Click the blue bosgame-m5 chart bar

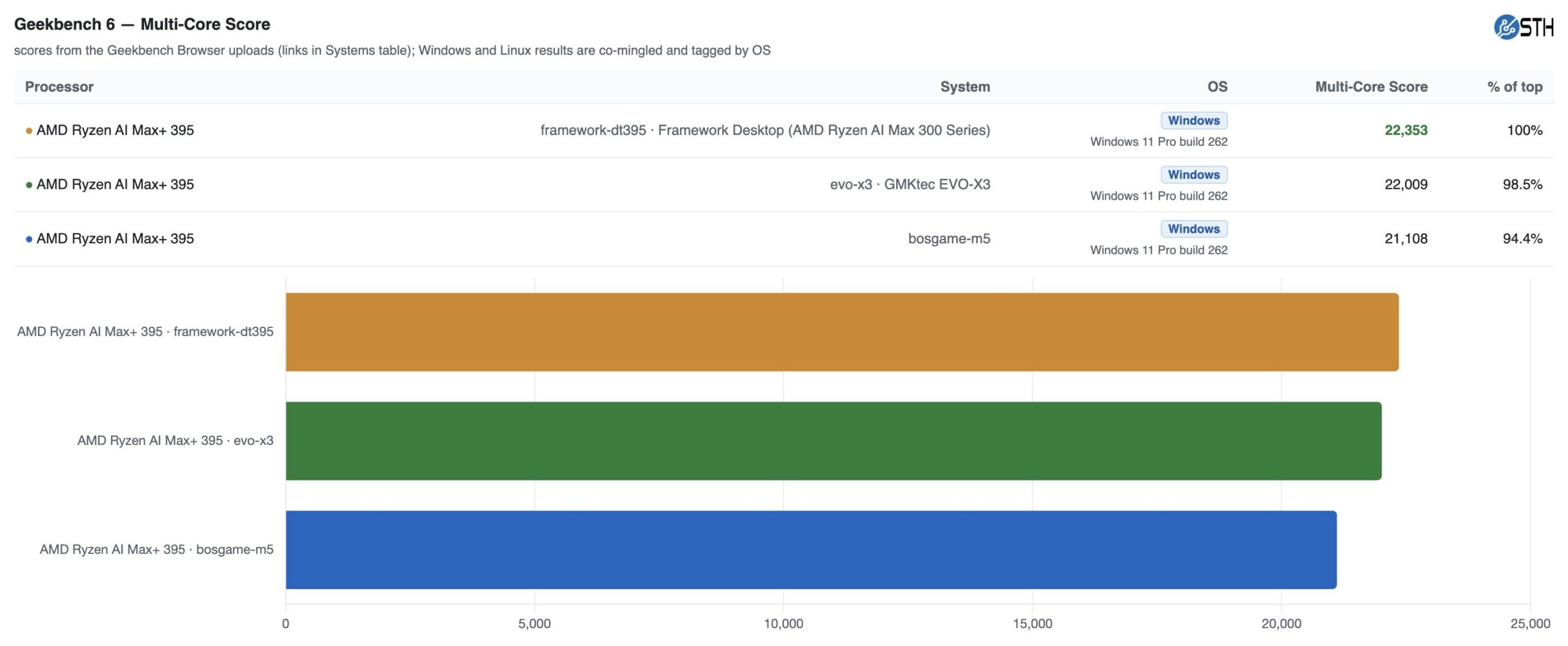coord(811,550)
